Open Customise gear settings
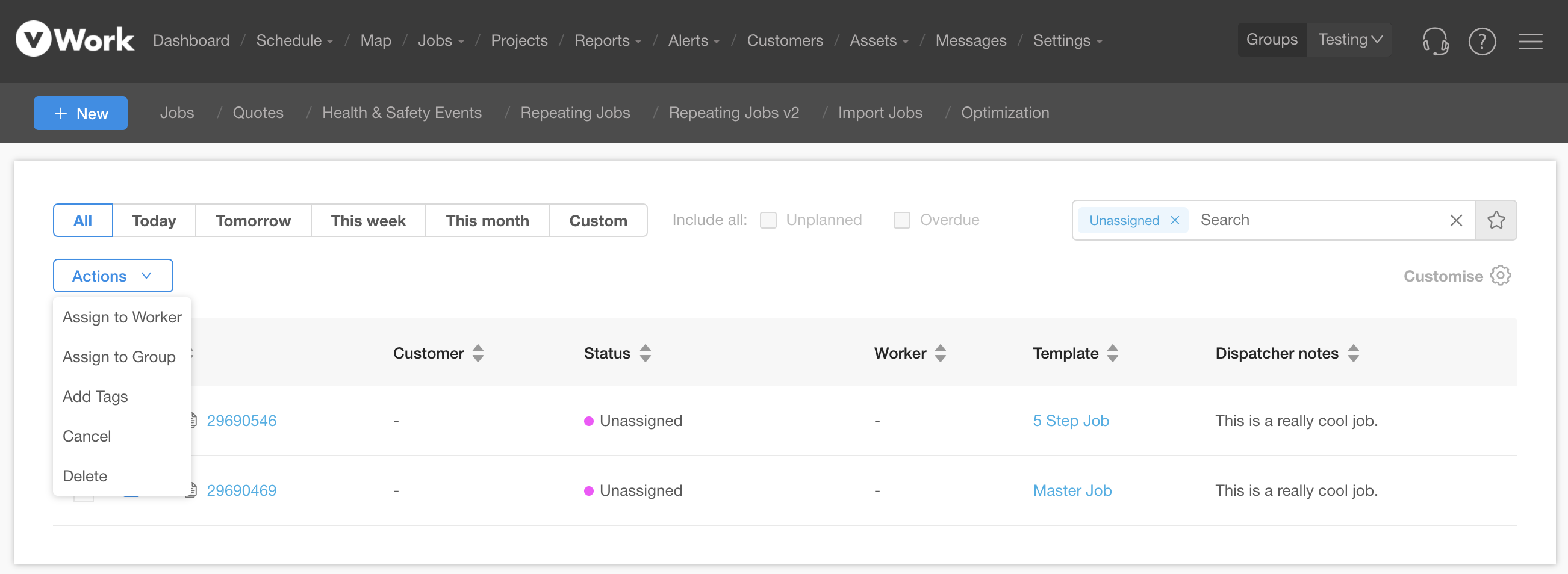The height and width of the screenshot is (574, 1568). (x=1500, y=276)
